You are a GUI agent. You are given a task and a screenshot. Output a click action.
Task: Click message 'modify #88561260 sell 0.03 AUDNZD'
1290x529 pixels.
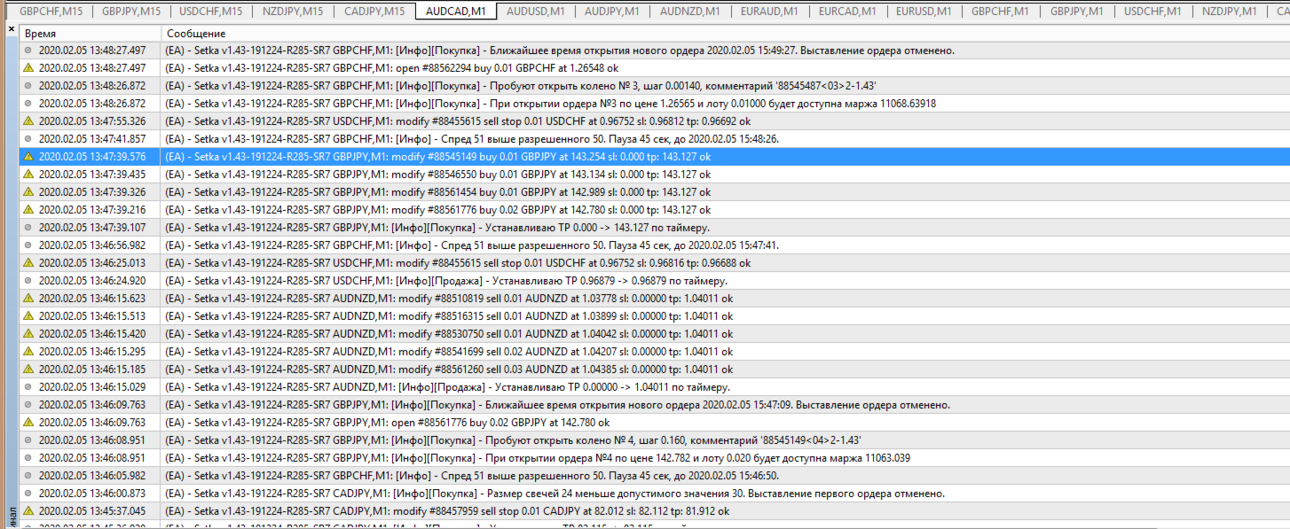pos(449,369)
